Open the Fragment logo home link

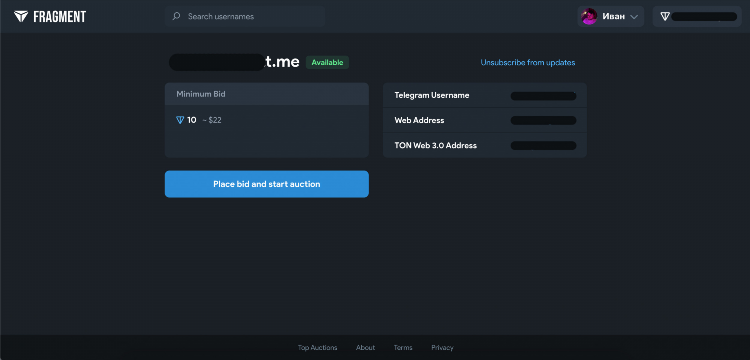coord(50,17)
